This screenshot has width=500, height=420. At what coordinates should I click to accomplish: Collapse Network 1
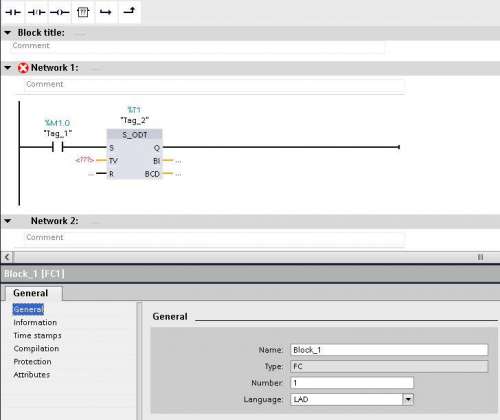(8, 68)
